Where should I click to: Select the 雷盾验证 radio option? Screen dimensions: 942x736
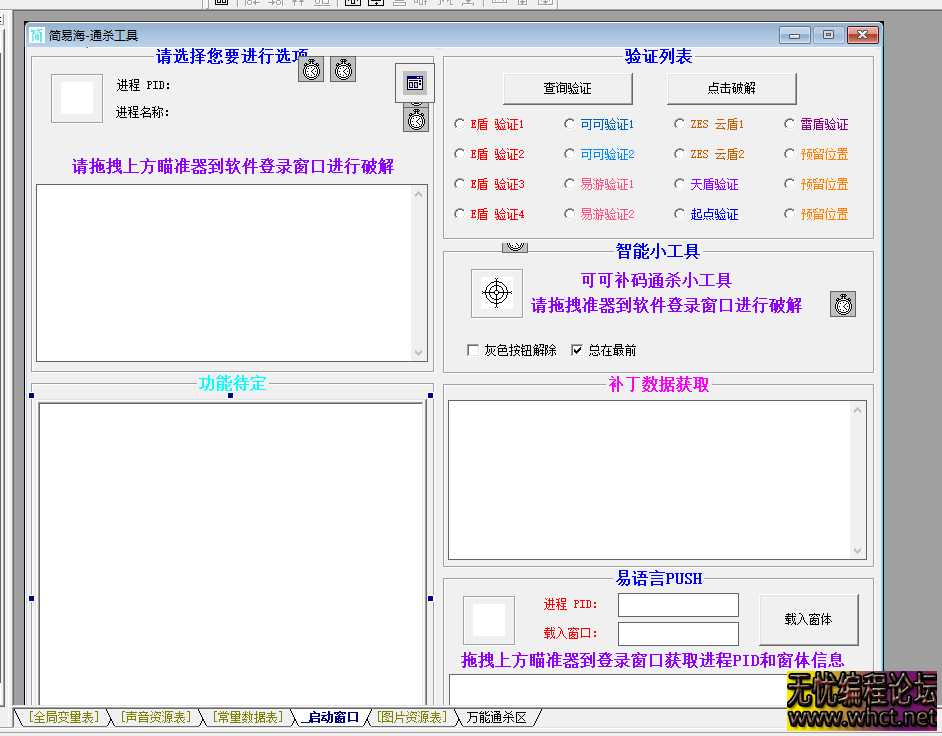point(790,124)
